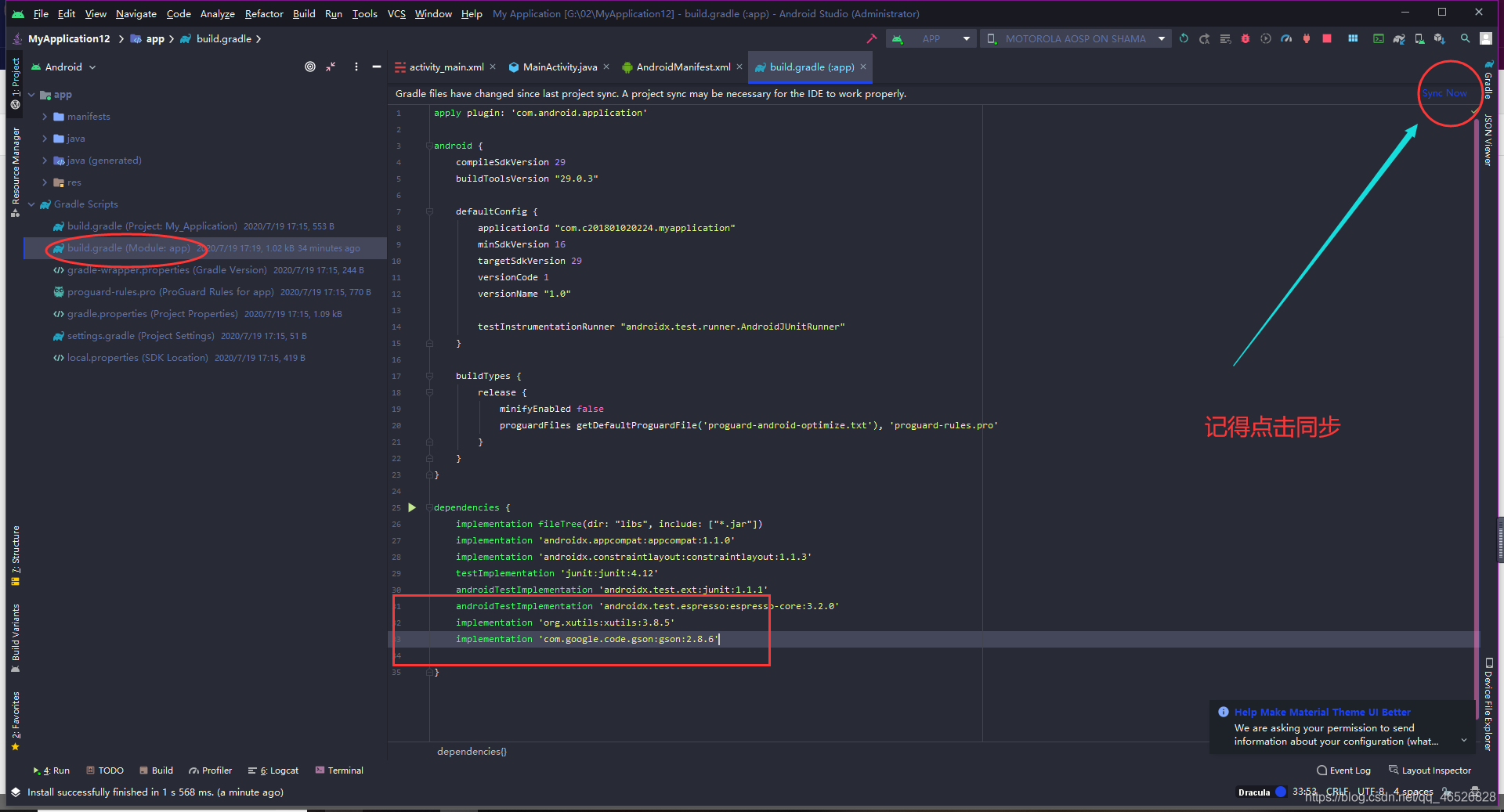Viewport: 1504px width, 812px height.
Task: Click the Search Everywhere magnifier icon
Action: pos(1465,38)
